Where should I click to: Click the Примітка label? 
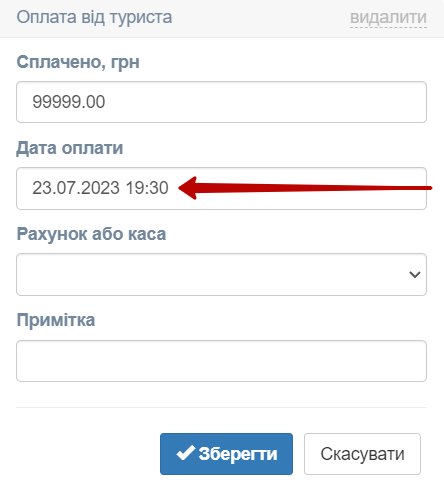(x=56, y=320)
